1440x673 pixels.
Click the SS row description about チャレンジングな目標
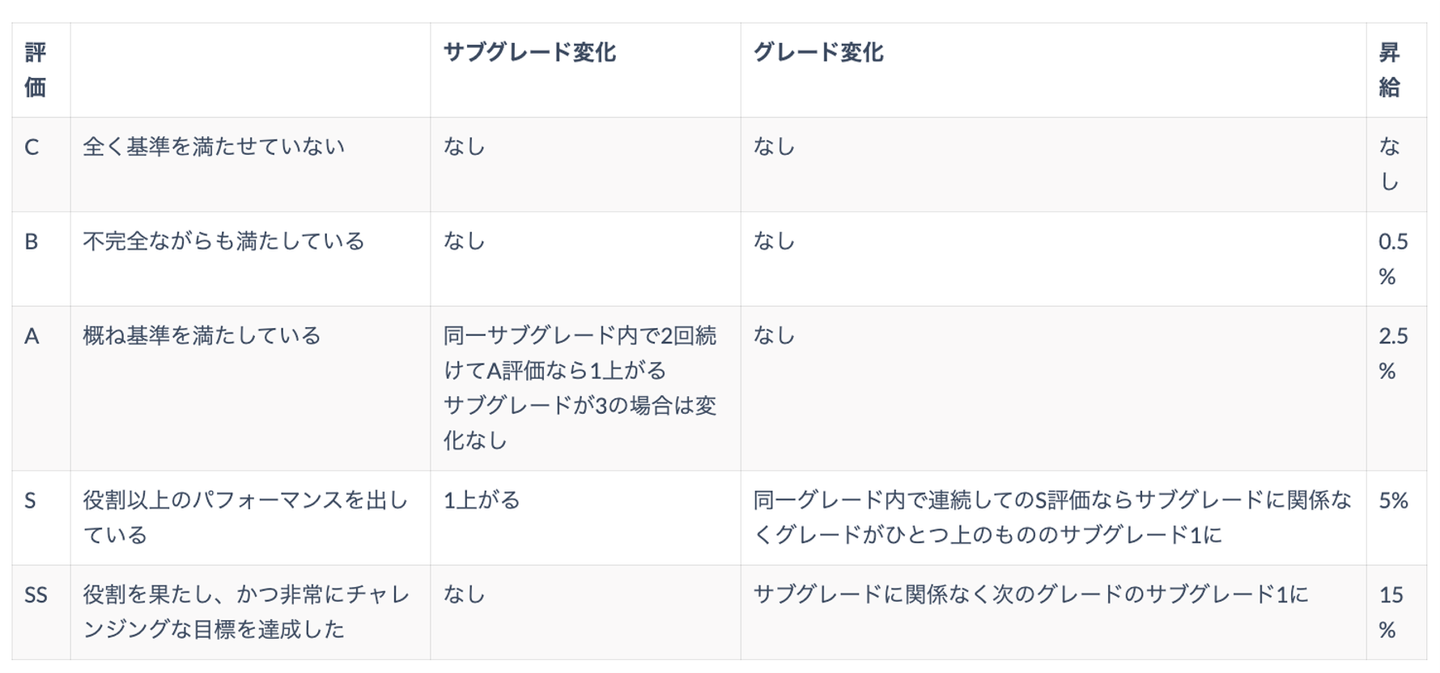tap(245, 612)
